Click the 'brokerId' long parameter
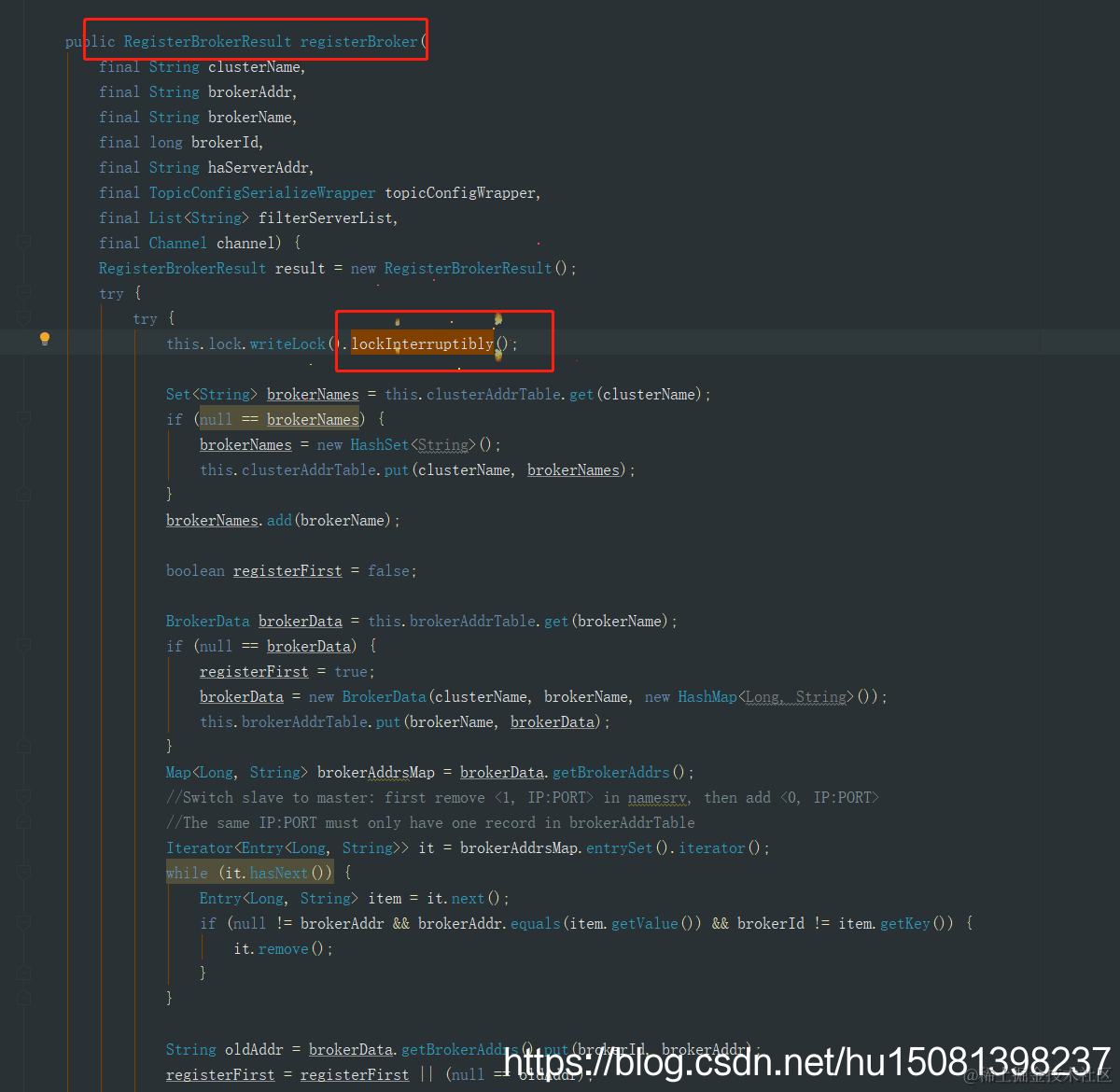1120x1092 pixels. [x=225, y=142]
